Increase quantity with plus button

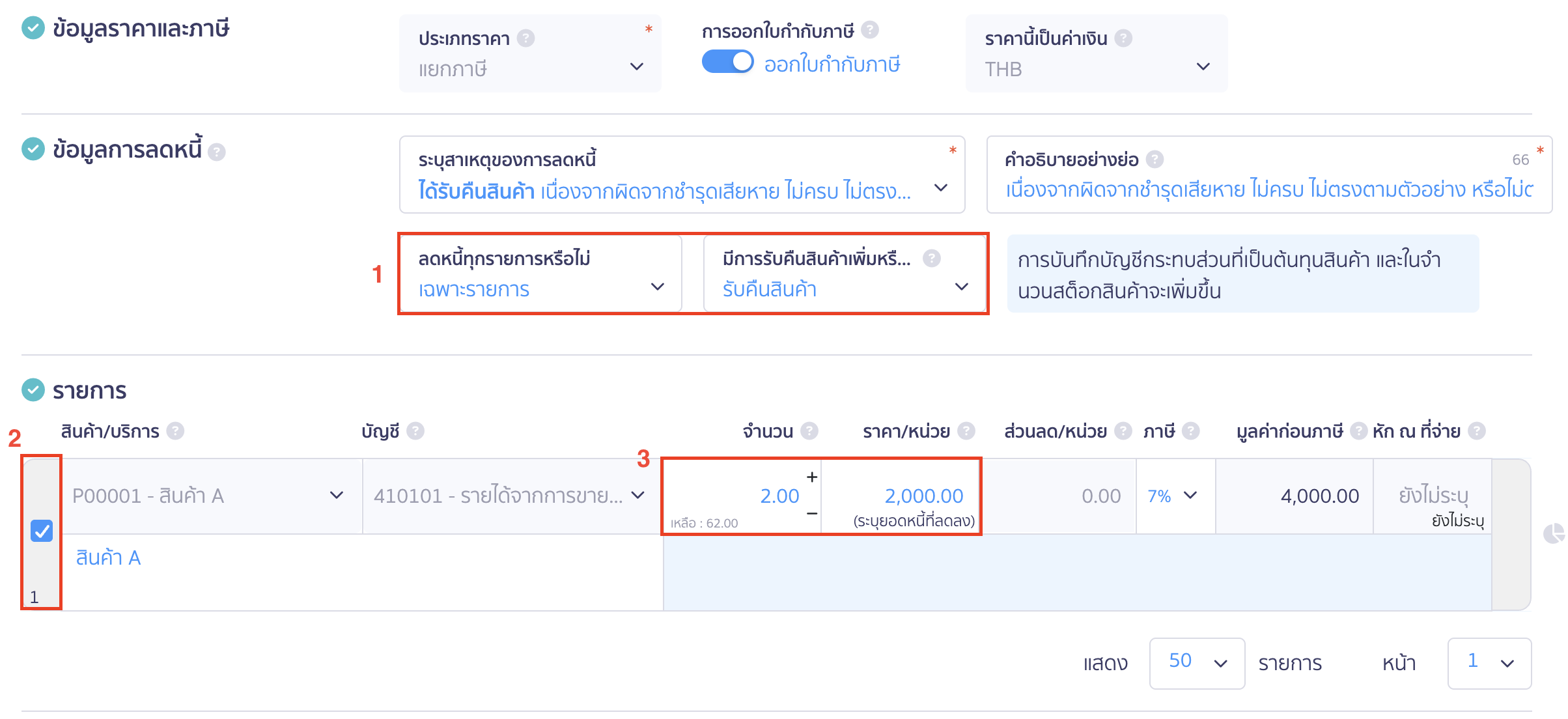click(x=812, y=477)
